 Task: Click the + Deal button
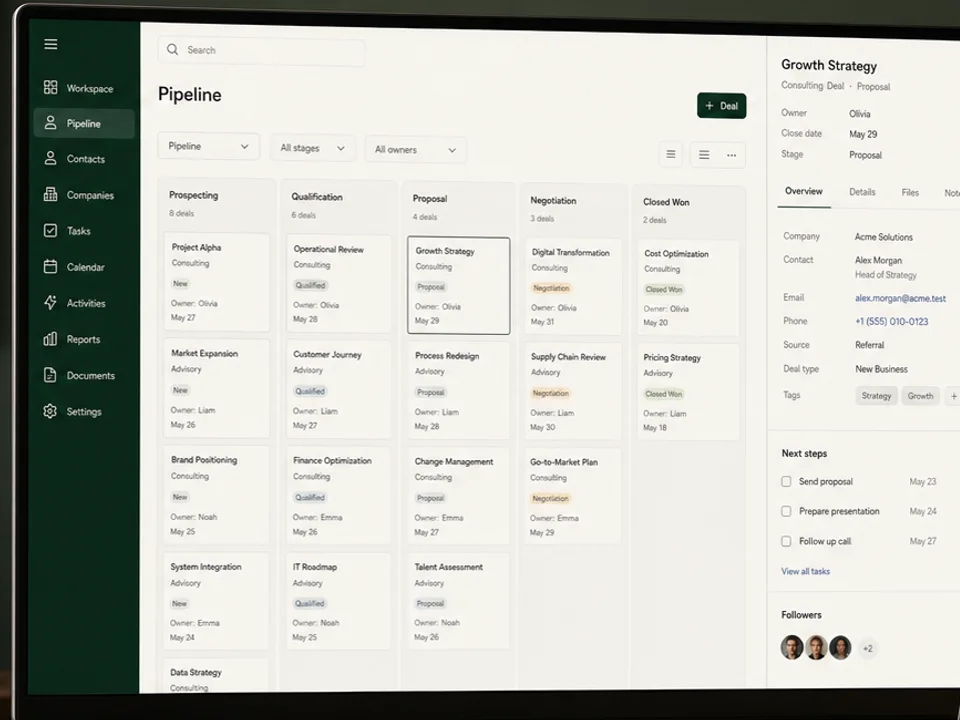click(721, 106)
